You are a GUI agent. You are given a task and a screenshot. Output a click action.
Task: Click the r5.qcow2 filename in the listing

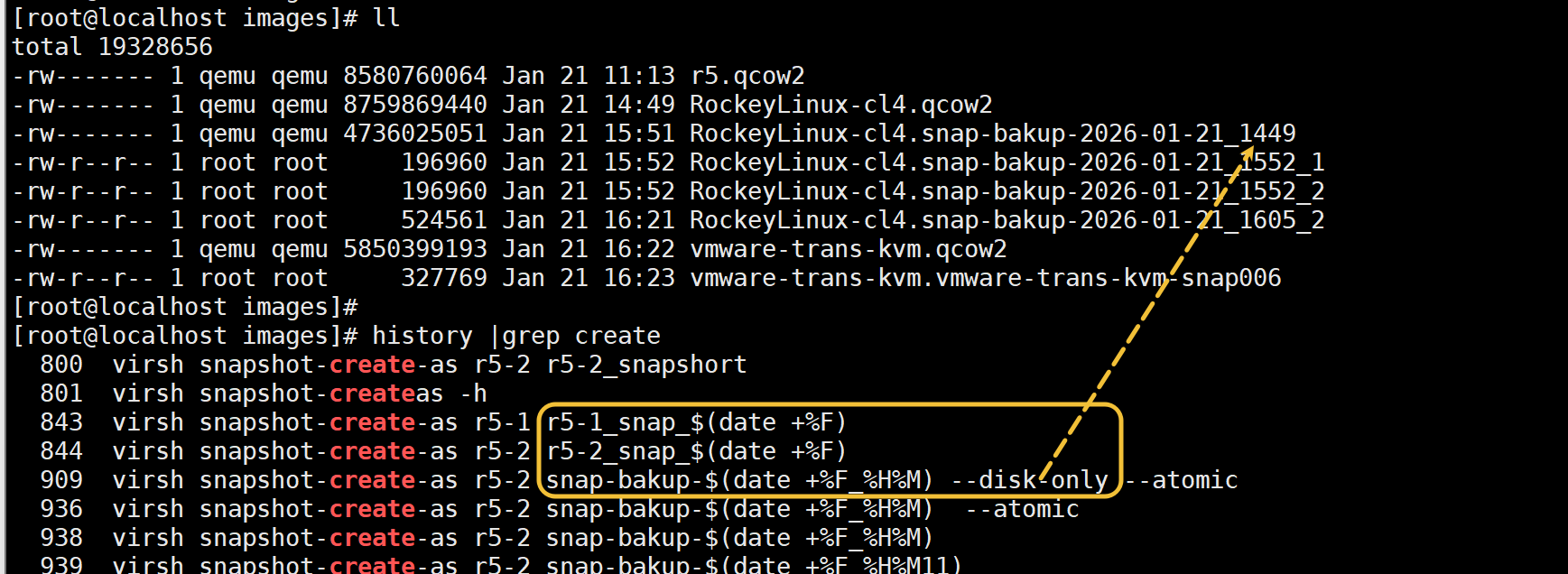pos(747,76)
